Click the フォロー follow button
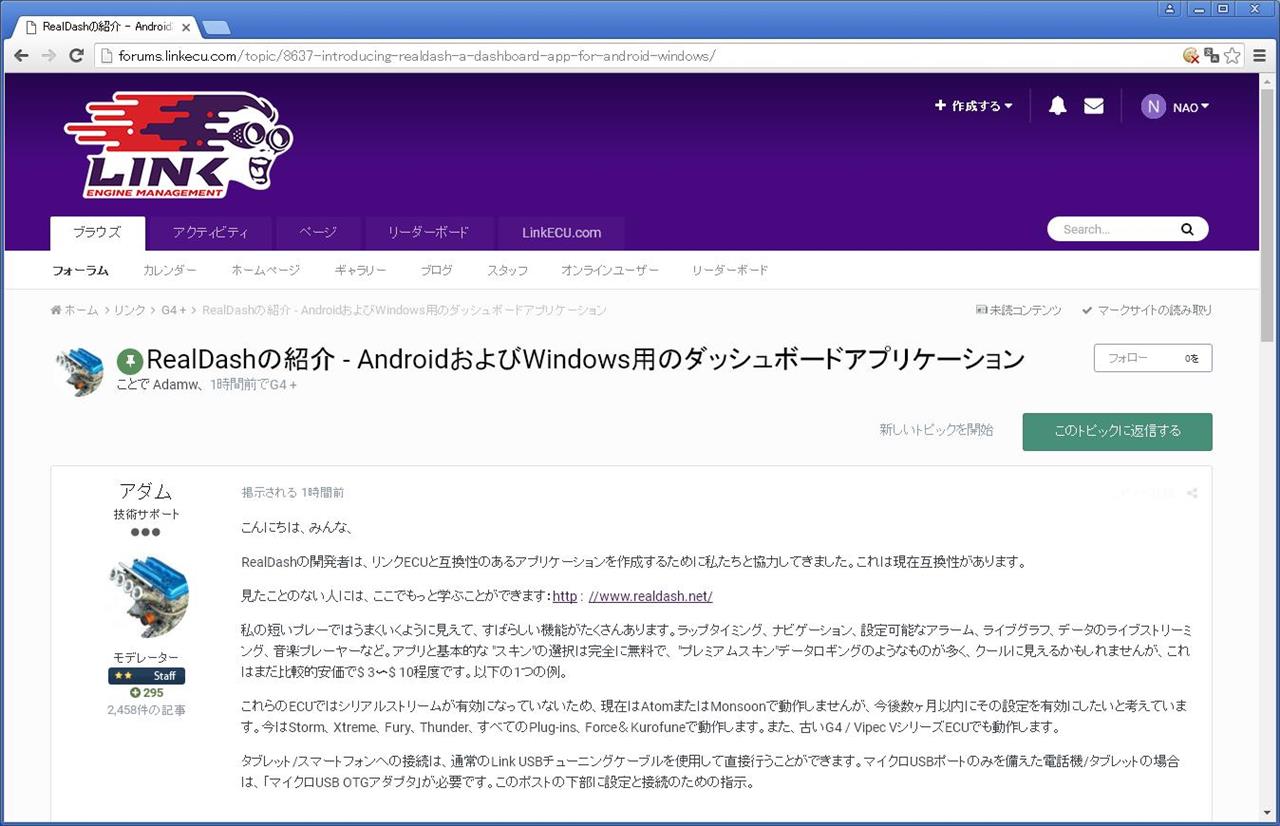Image resolution: width=1280 pixels, height=826 pixels. coord(1153,358)
